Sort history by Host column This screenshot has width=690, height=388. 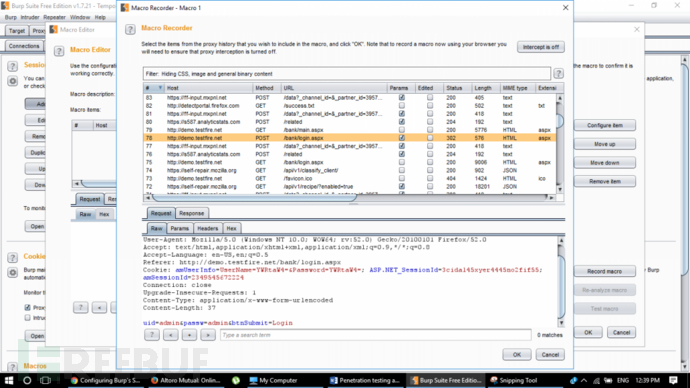click(x=208, y=88)
